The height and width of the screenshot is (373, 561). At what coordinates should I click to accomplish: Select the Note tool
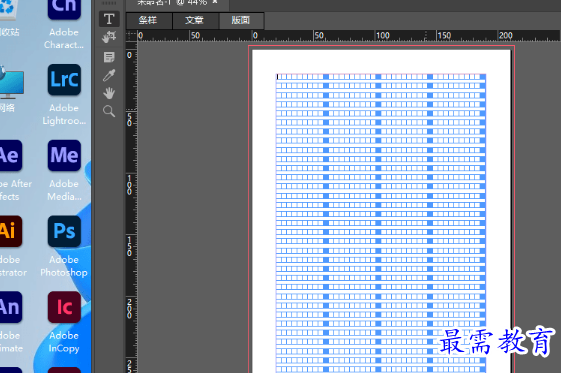109,57
